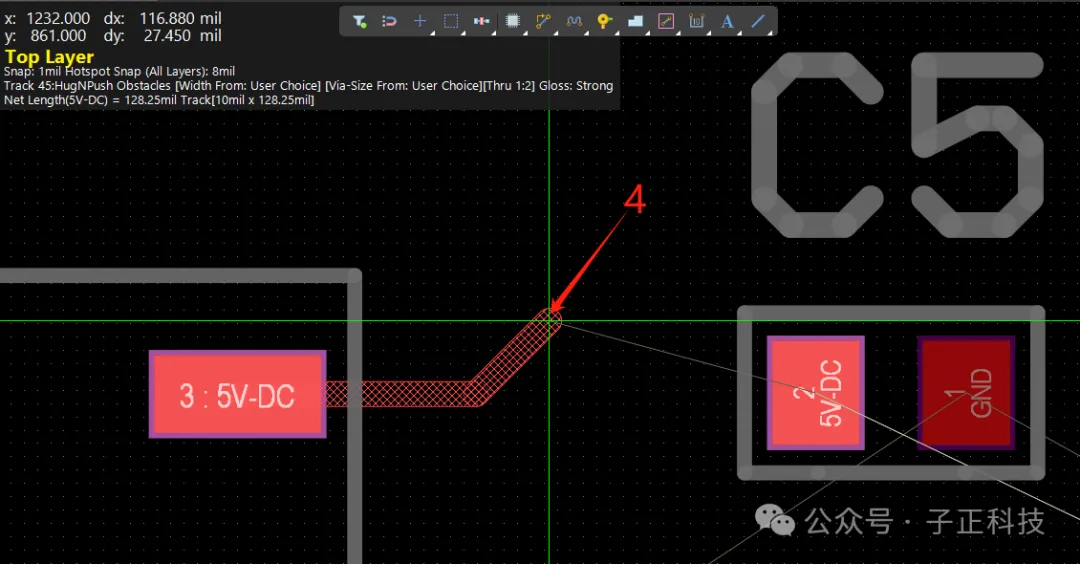Screen dimensions: 1080x564
Task: Select the Place Component chip icon
Action: [512, 21]
